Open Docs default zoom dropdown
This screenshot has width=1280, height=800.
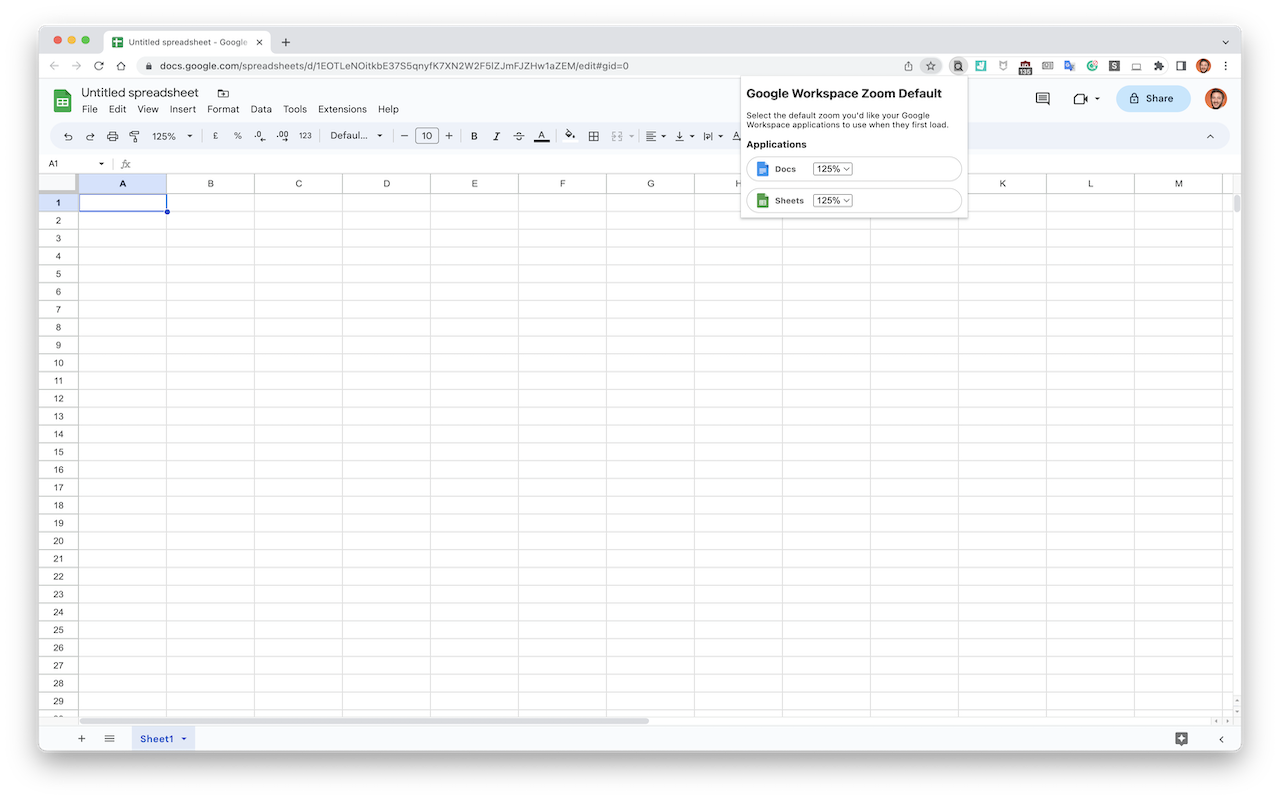pos(832,169)
